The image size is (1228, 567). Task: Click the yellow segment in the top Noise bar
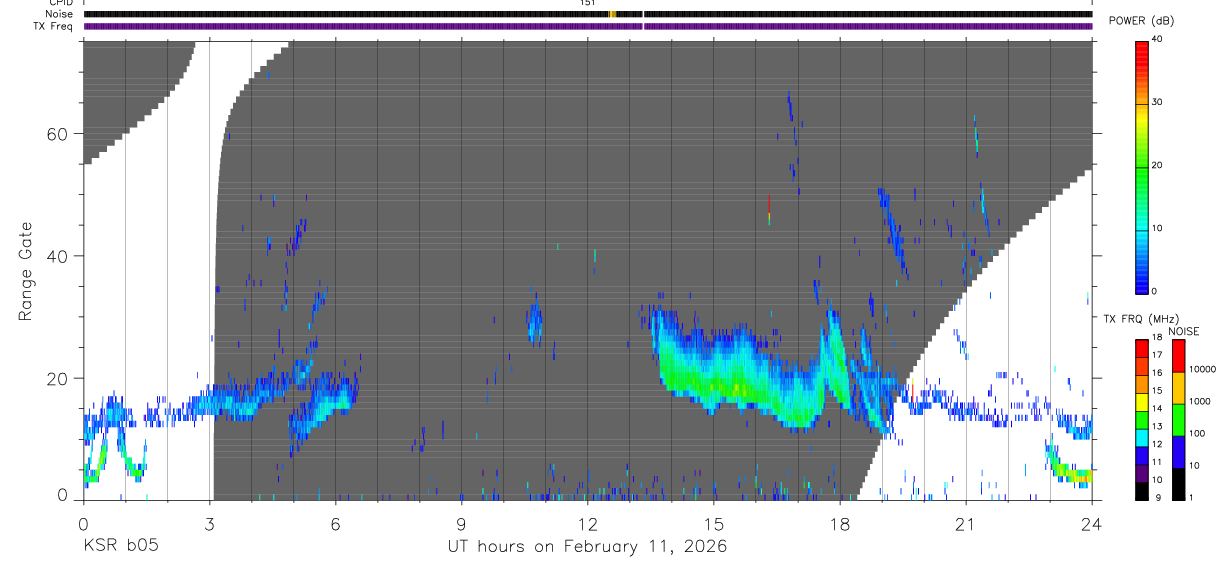[x=611, y=14]
